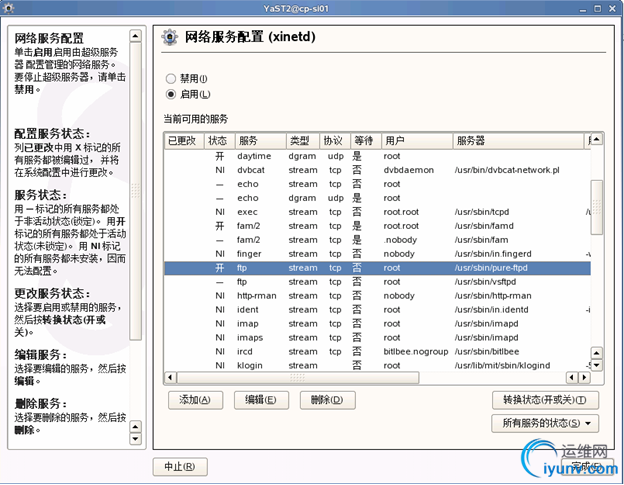Screen dimensions: 624x485
Task: Select the echo dgram udp row
Action: [x=377, y=198]
